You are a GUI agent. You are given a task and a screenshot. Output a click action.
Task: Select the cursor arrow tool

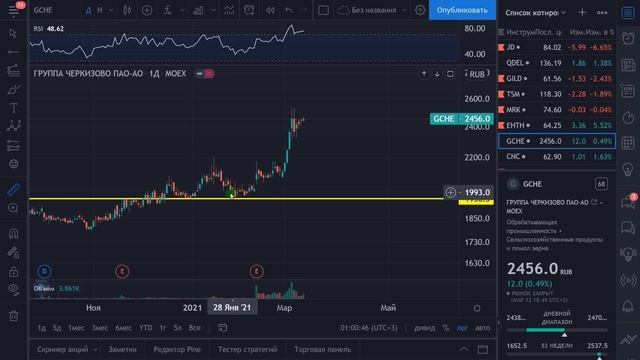[x=13, y=33]
